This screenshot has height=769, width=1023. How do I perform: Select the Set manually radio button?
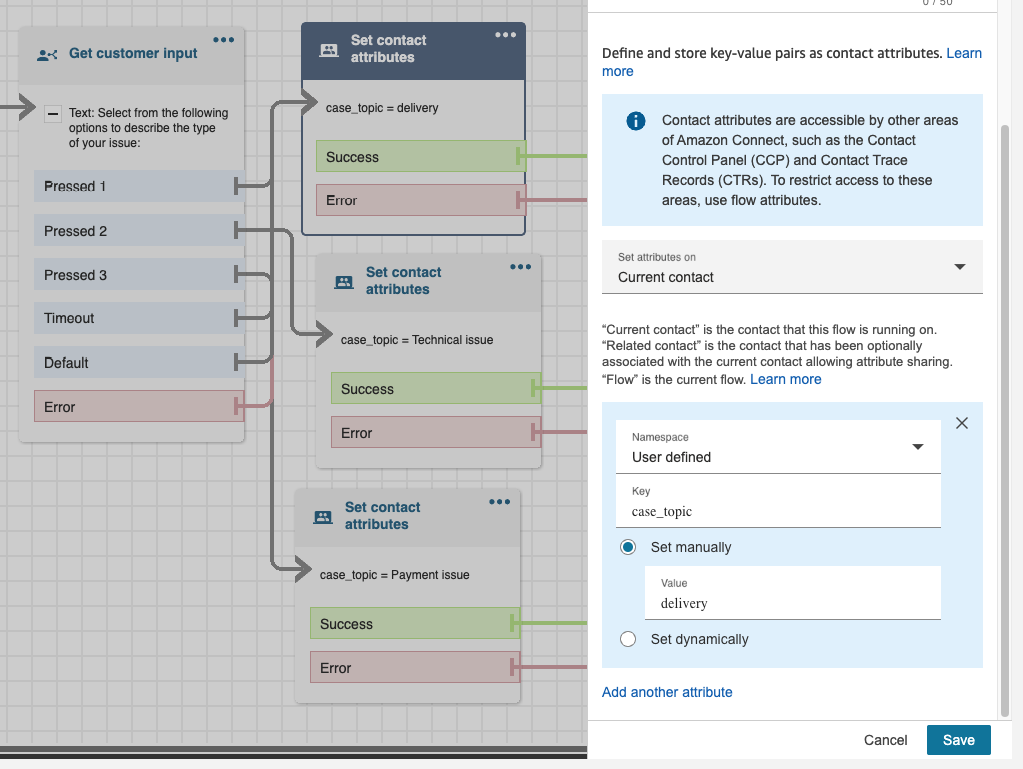628,547
